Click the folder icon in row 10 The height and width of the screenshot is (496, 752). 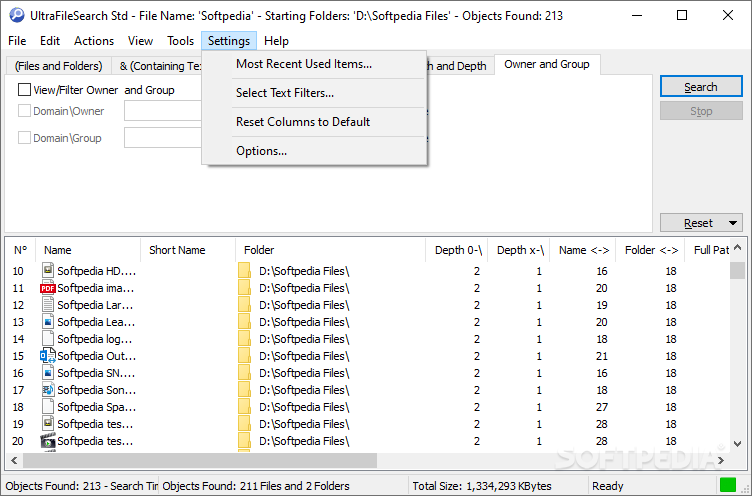(x=244, y=271)
